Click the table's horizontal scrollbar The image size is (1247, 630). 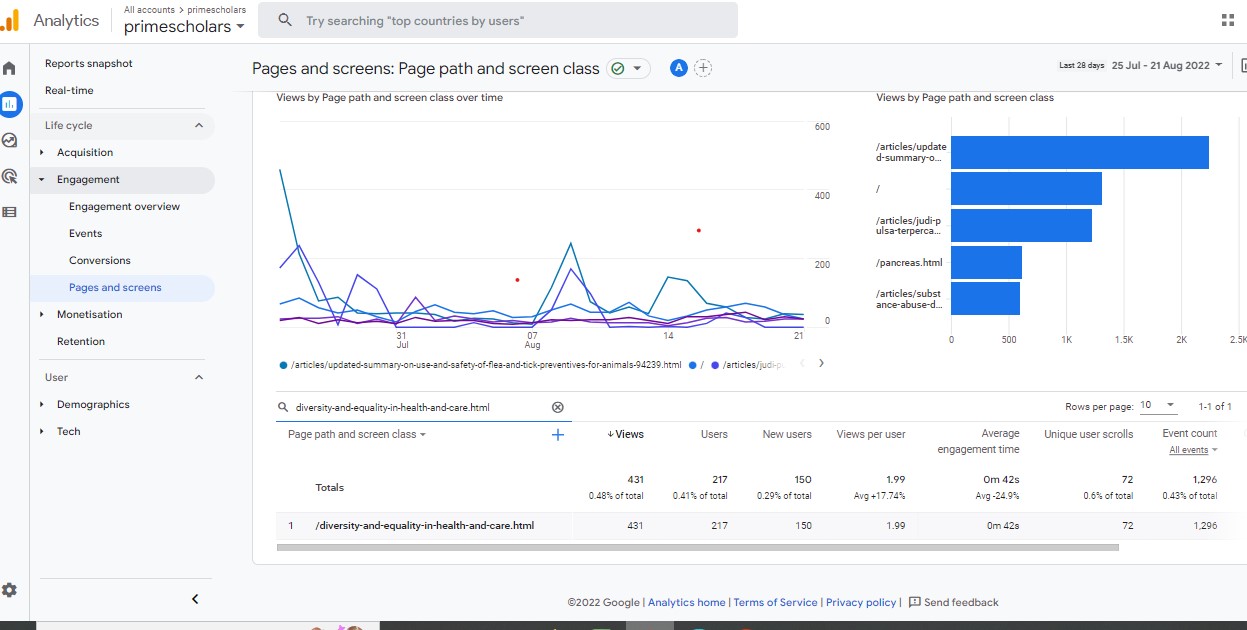pos(697,547)
